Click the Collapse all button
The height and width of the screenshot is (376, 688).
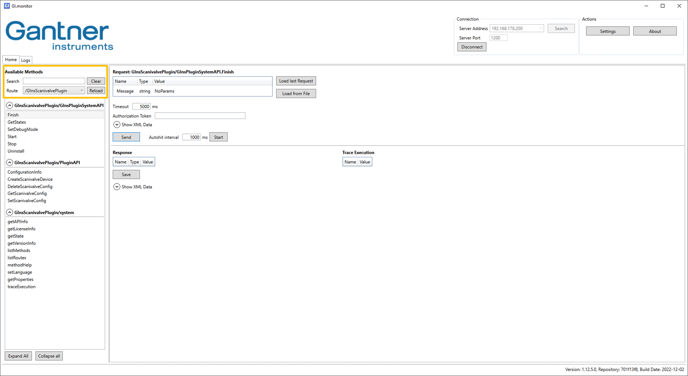click(x=49, y=356)
